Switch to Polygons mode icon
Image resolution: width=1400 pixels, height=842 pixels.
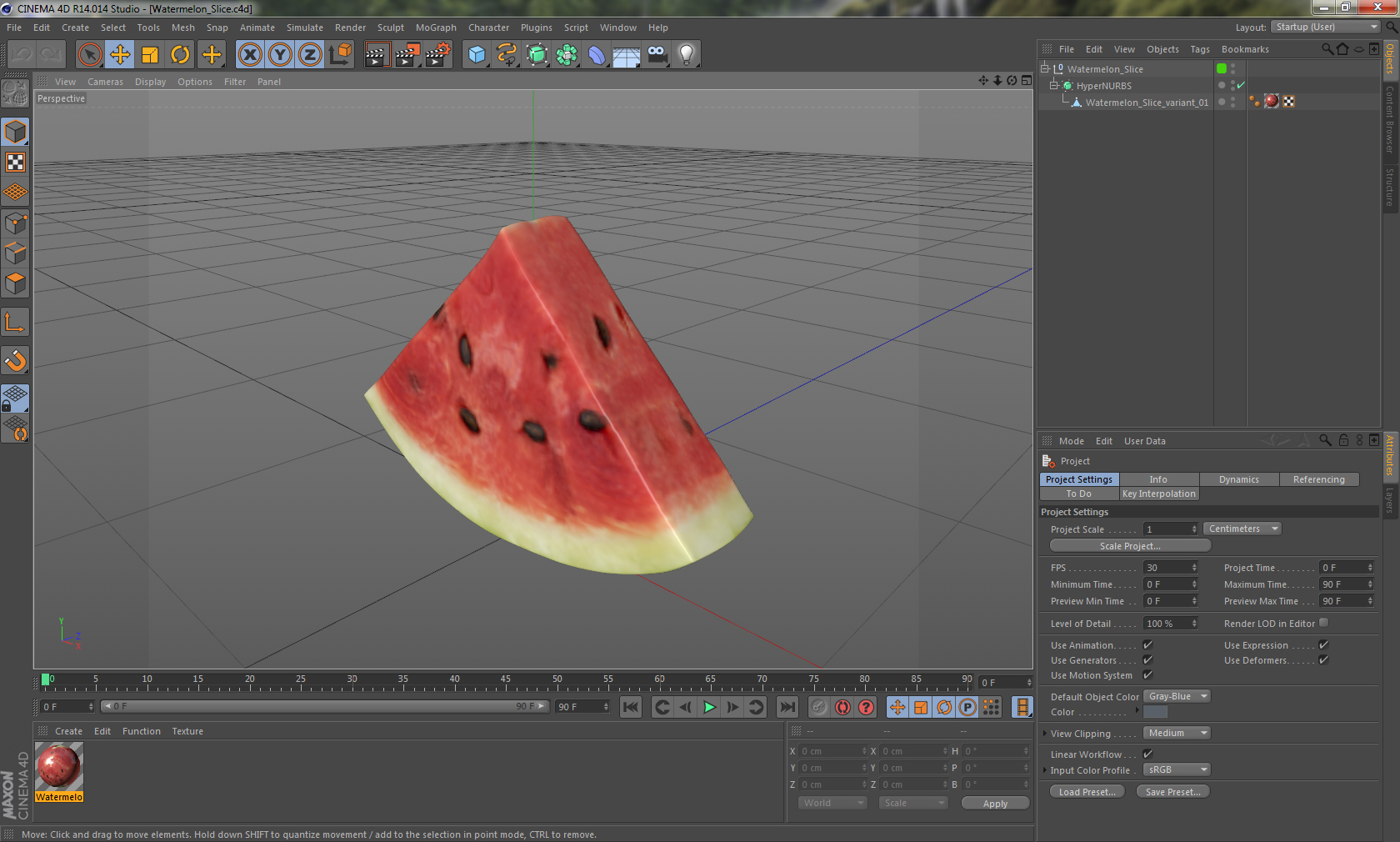tap(15, 283)
